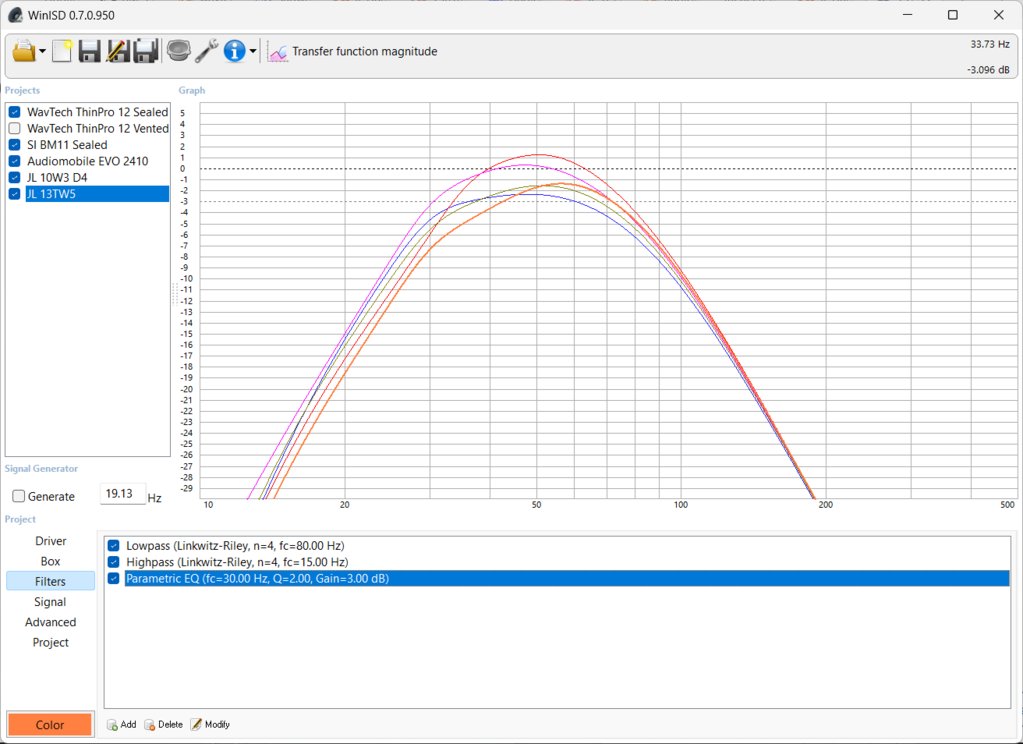Open options with the wrench icon
Screen dimensions: 1023x744
pos(206,51)
